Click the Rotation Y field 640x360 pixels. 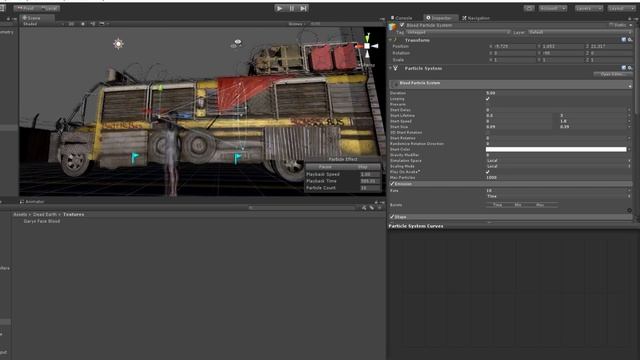(563, 53)
